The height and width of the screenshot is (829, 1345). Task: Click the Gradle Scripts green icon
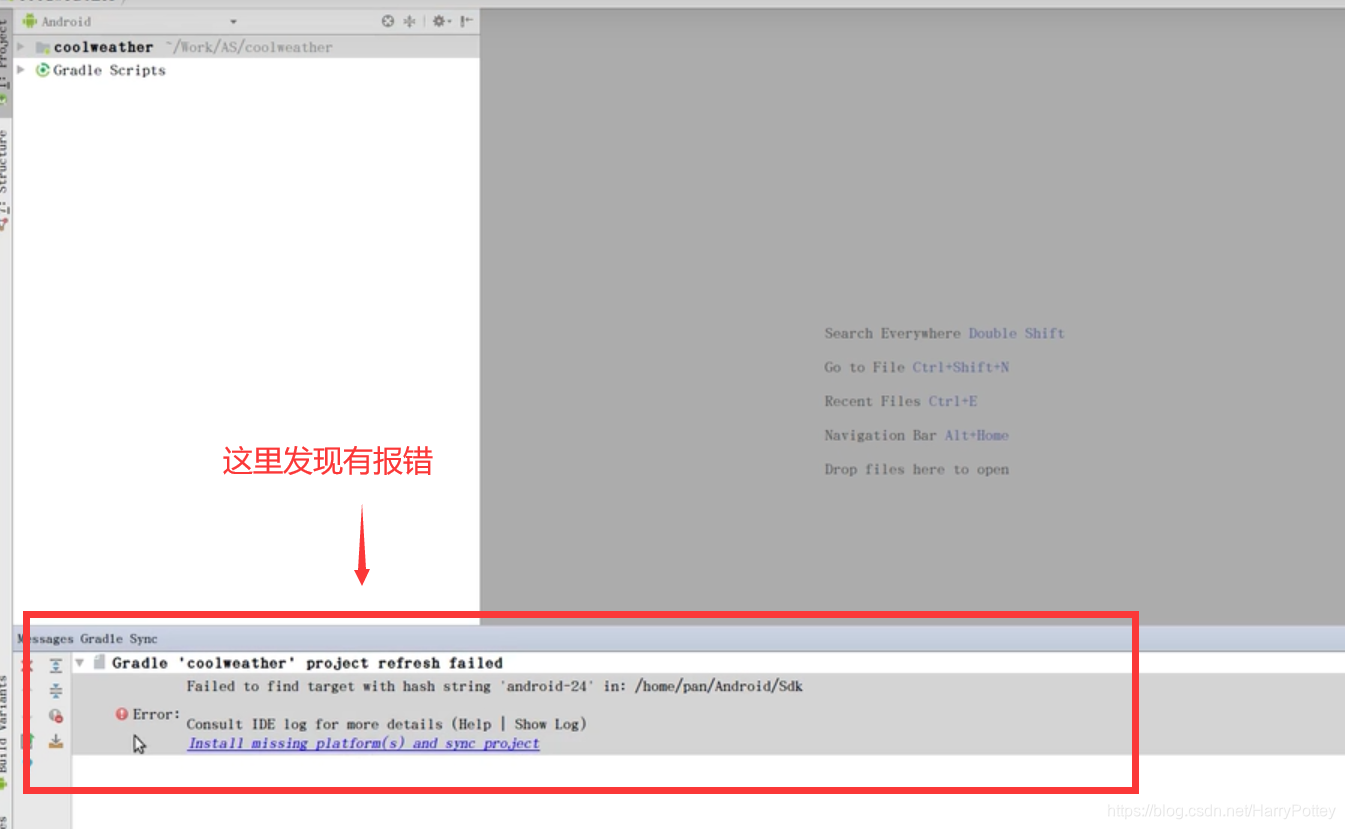point(43,70)
